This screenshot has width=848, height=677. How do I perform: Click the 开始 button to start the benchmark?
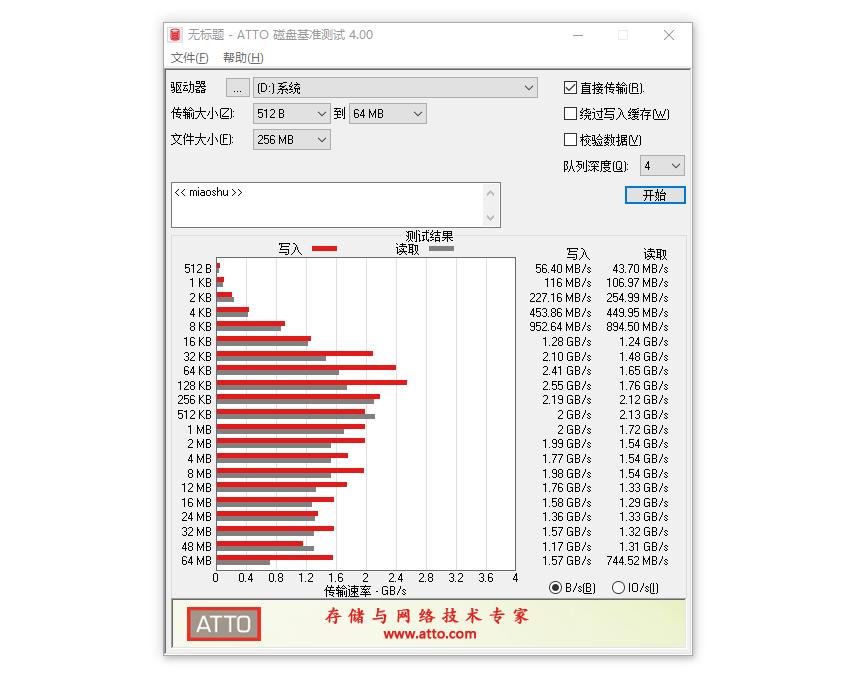pos(655,195)
